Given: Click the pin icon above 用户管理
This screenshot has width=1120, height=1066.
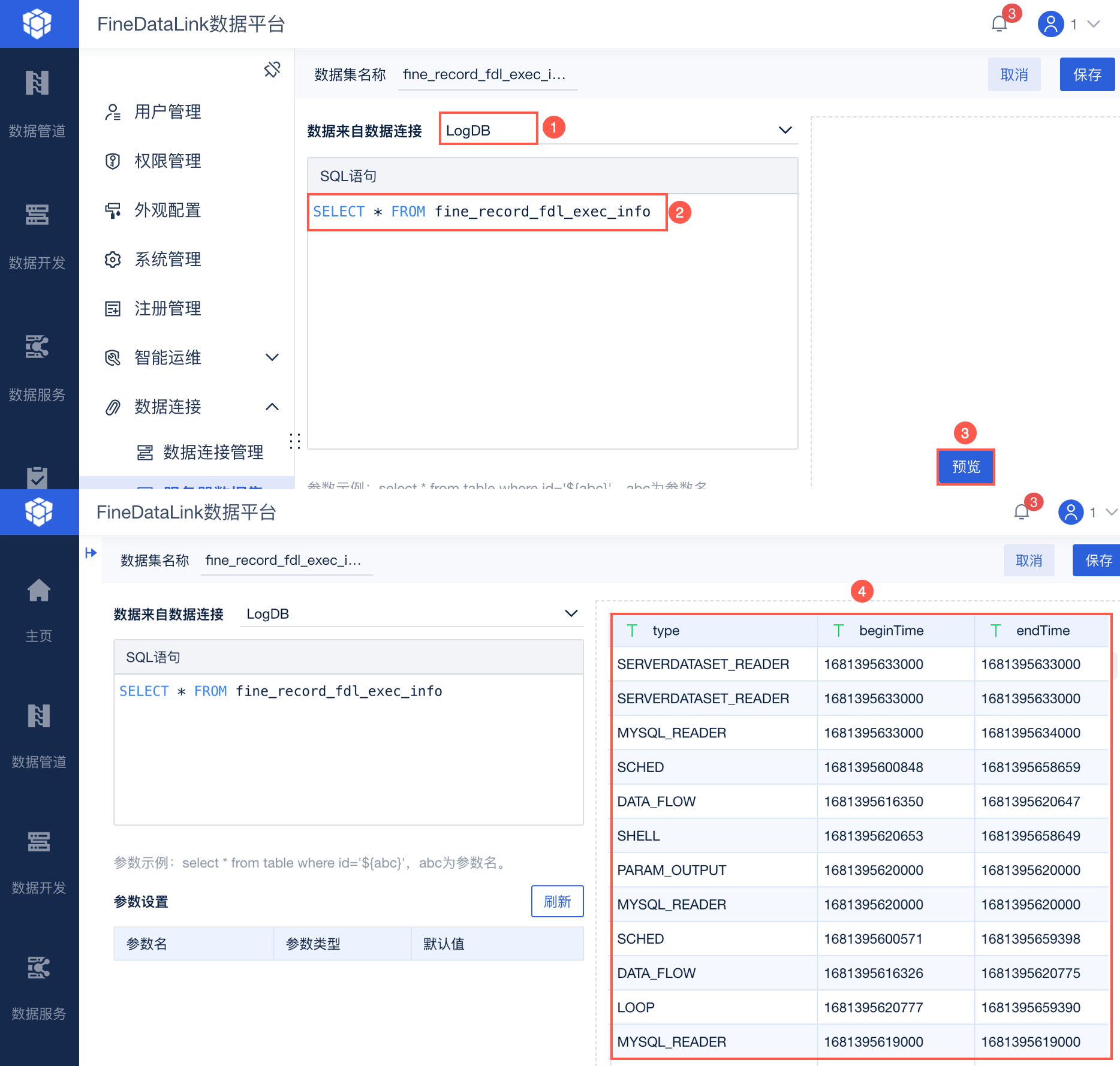Looking at the screenshot, I should [x=272, y=70].
